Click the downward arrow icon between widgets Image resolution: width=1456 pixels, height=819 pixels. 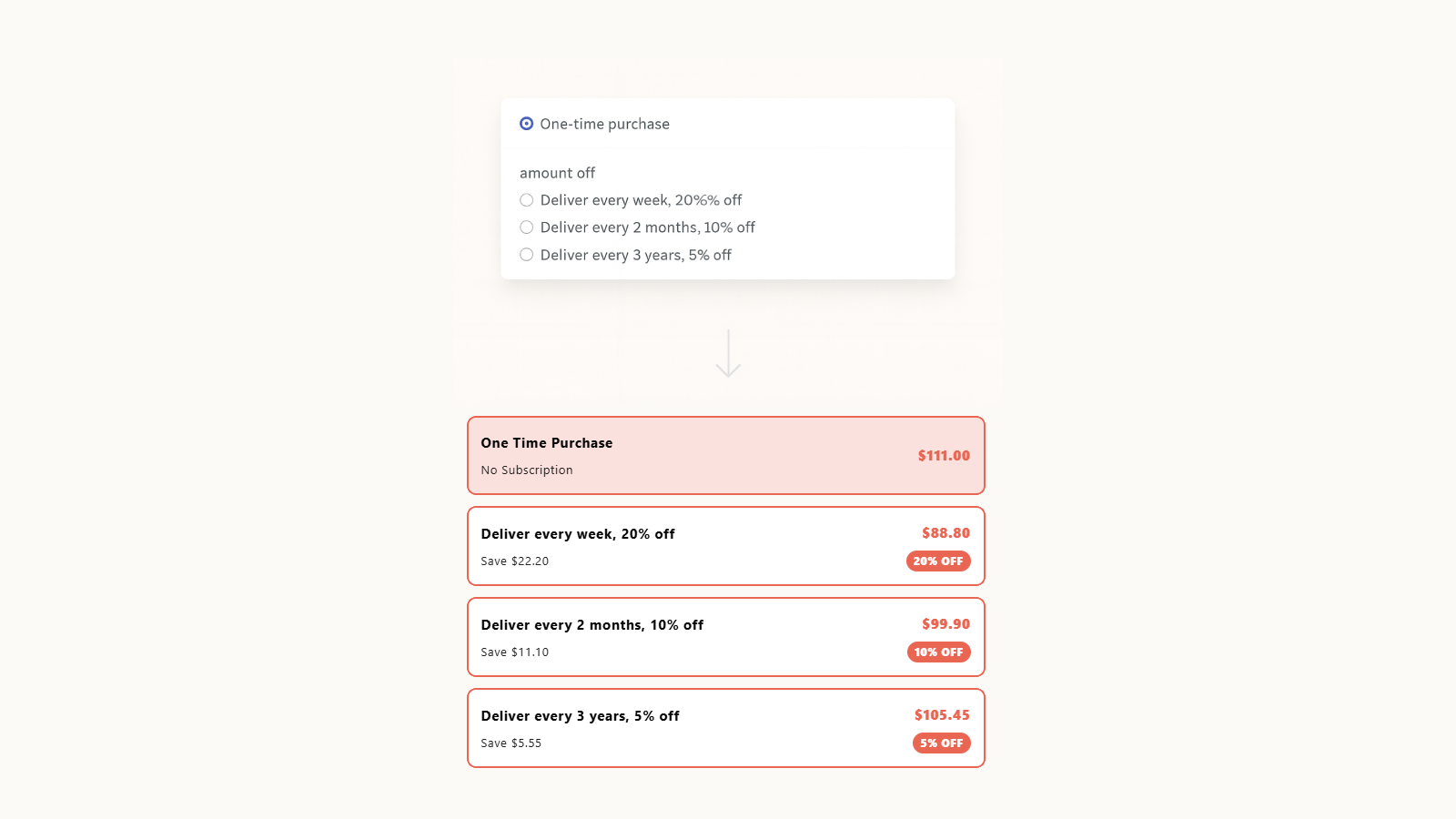point(728,354)
